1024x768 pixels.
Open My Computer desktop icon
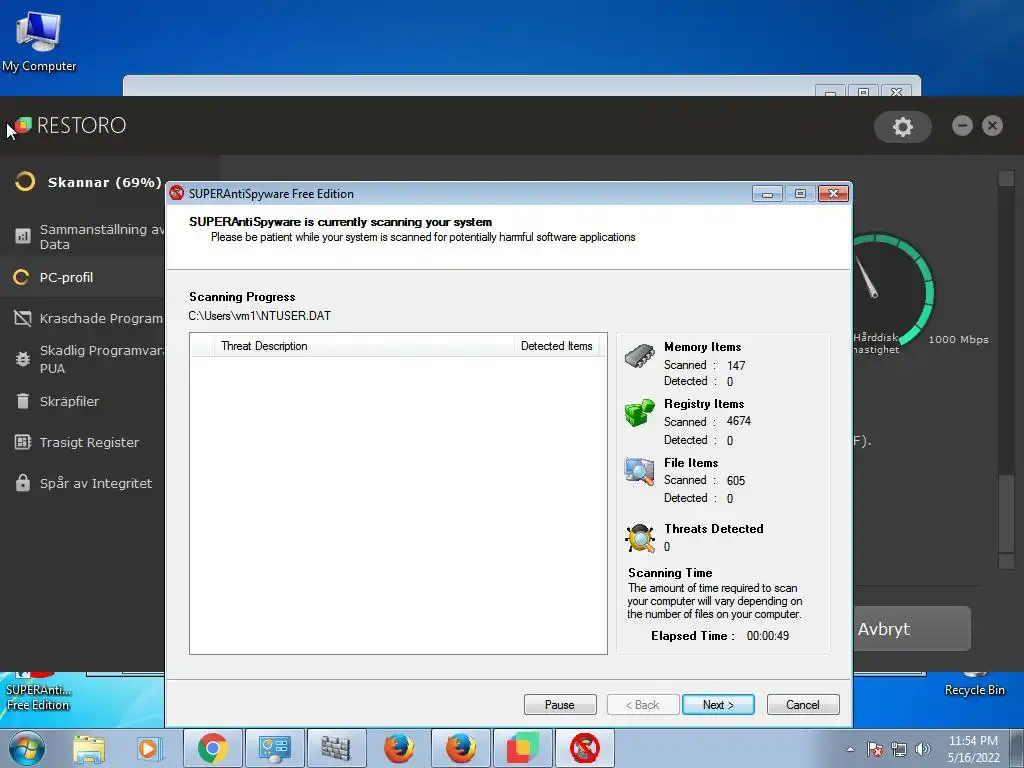coord(39,41)
